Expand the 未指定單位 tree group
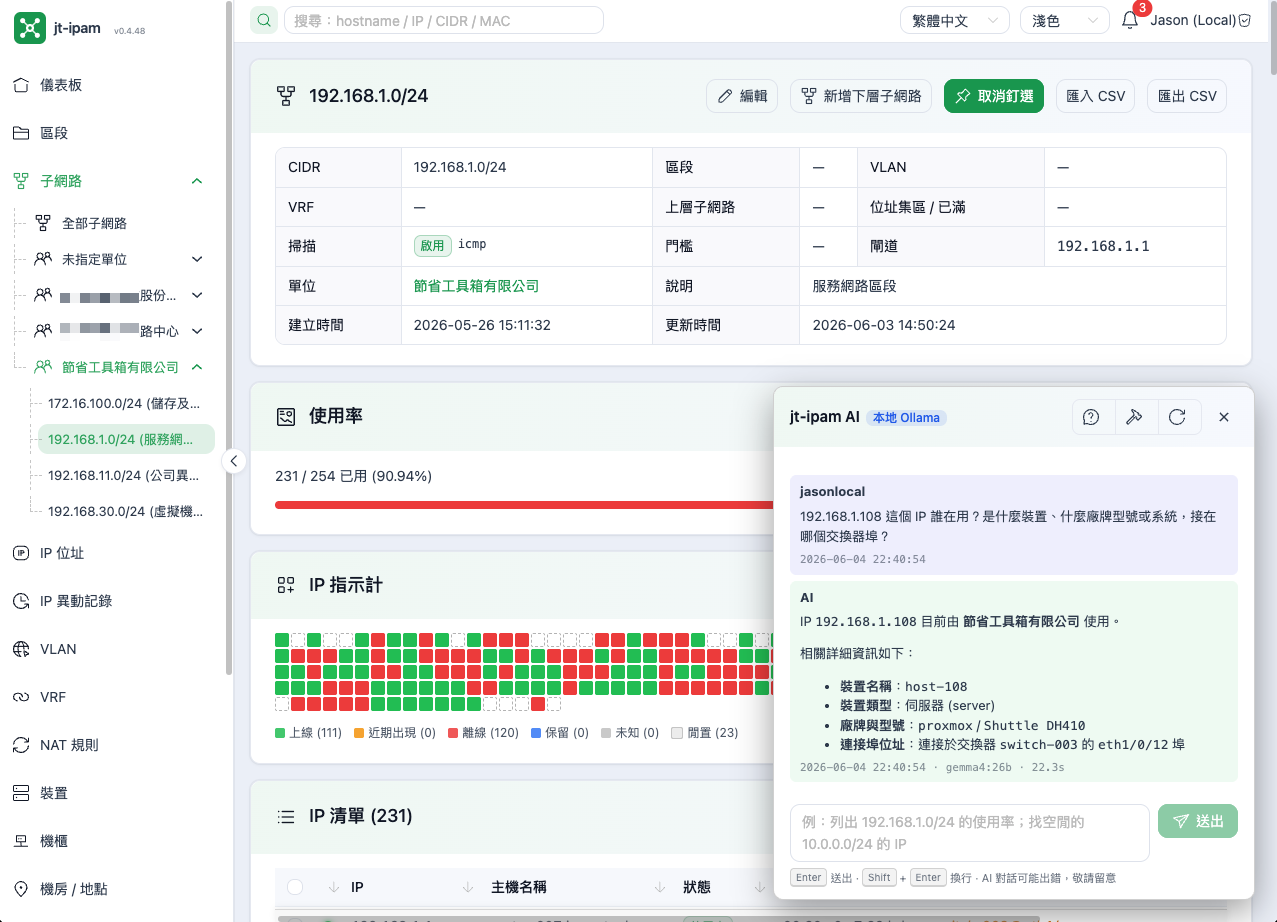Image resolution: width=1277 pixels, height=922 pixels. 197,259
